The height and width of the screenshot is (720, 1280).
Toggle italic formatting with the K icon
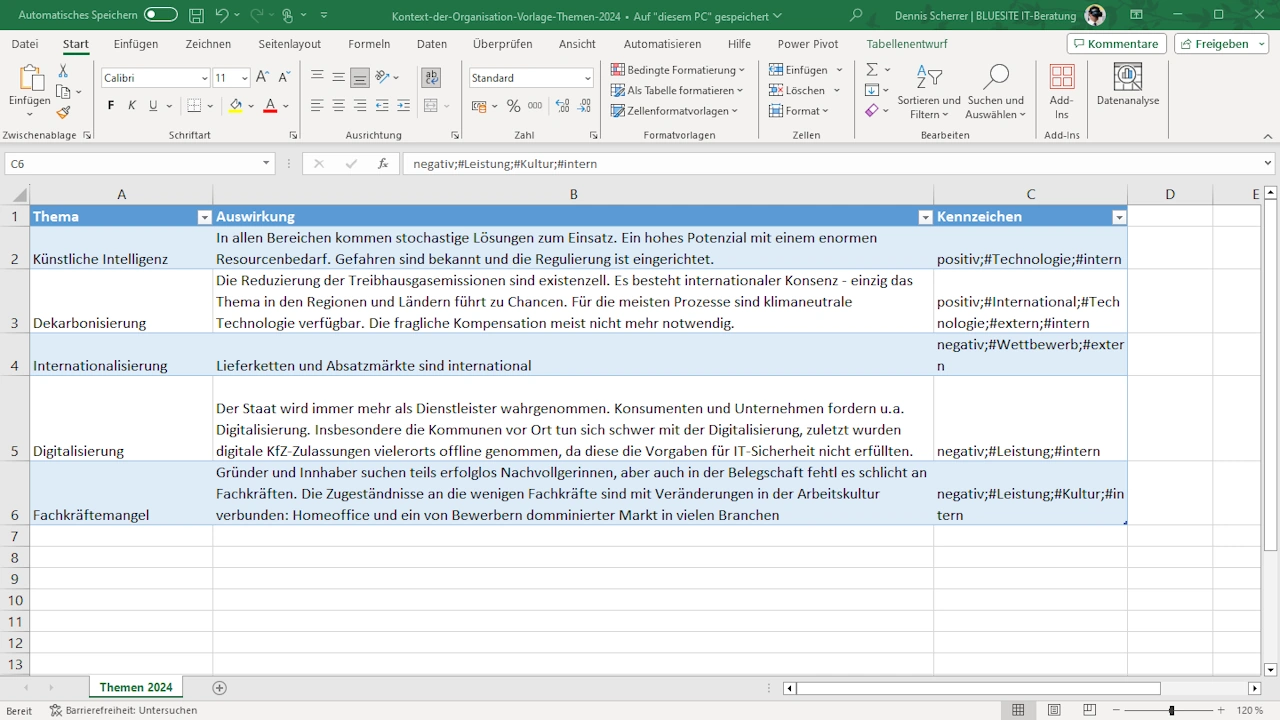coord(131,104)
